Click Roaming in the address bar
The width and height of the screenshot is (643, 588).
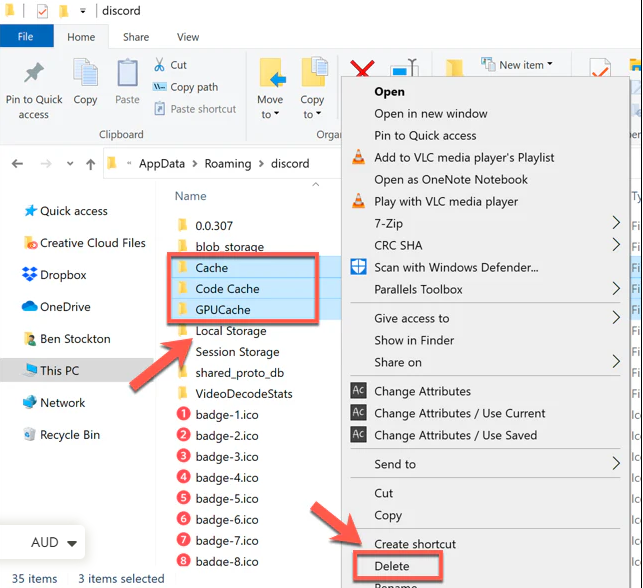click(228, 164)
